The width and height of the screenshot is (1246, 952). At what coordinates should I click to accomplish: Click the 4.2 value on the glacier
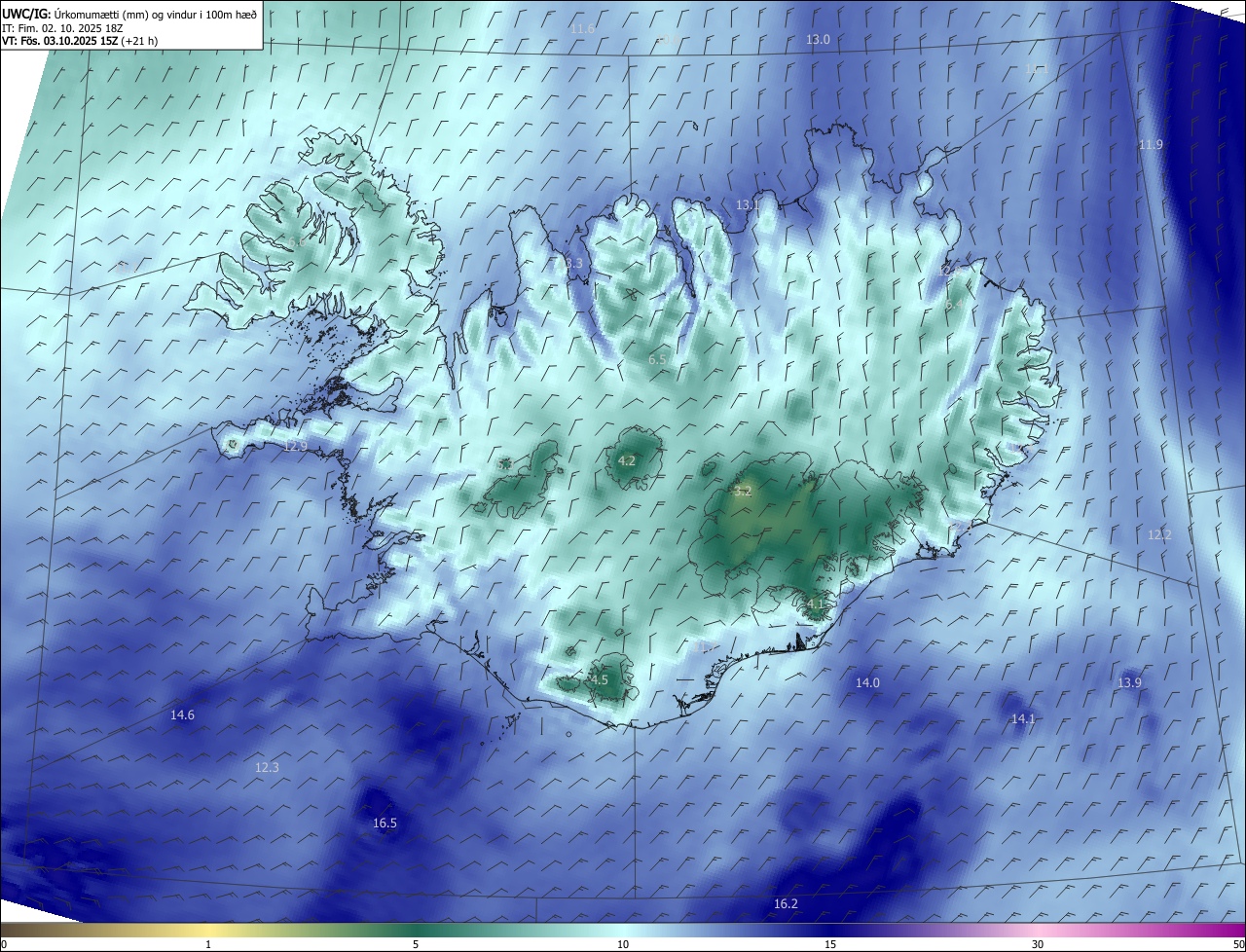click(x=627, y=461)
